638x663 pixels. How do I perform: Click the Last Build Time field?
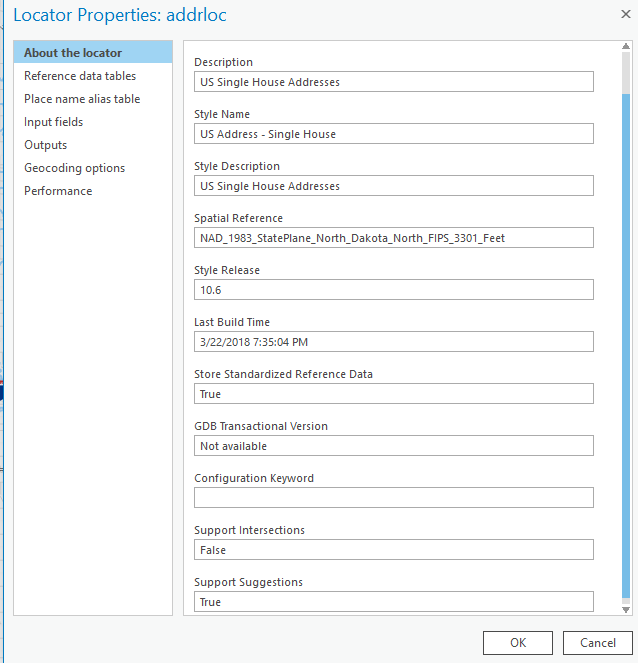pyautogui.click(x=393, y=342)
